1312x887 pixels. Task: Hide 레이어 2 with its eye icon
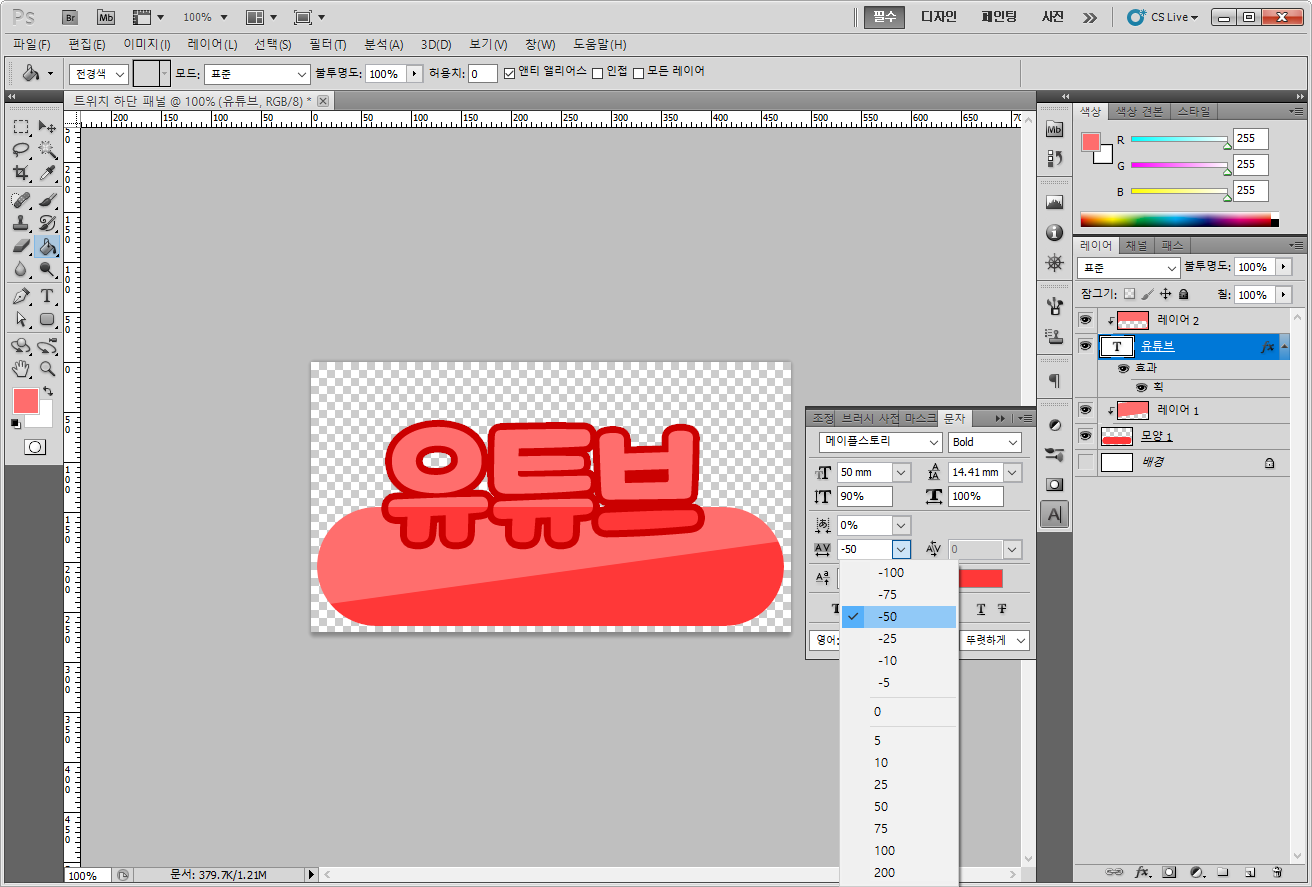(1085, 320)
